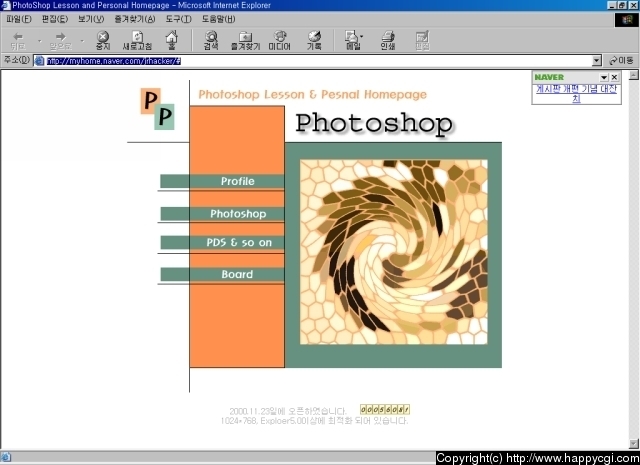Click the swirl mosaic image

click(393, 252)
